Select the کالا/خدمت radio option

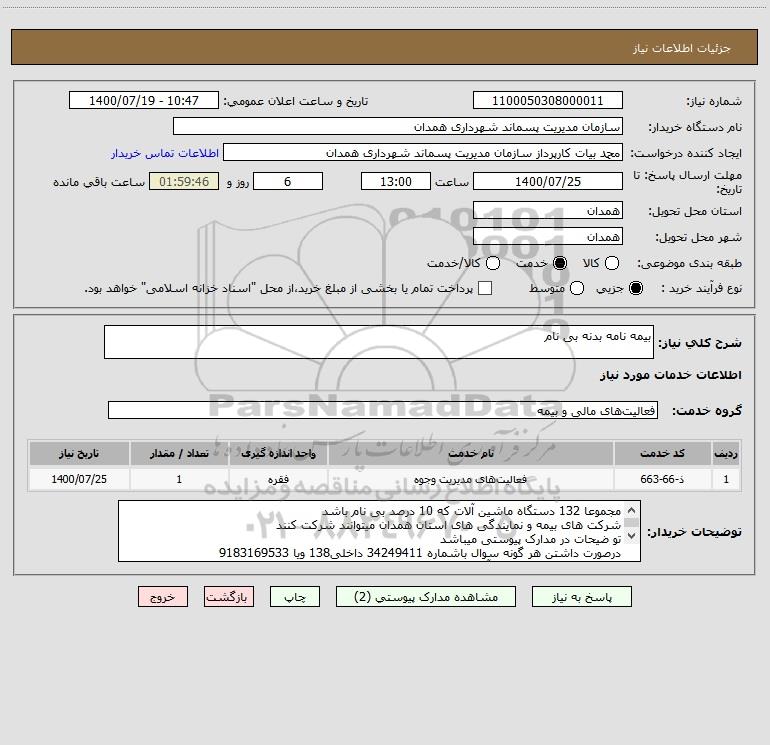click(493, 263)
